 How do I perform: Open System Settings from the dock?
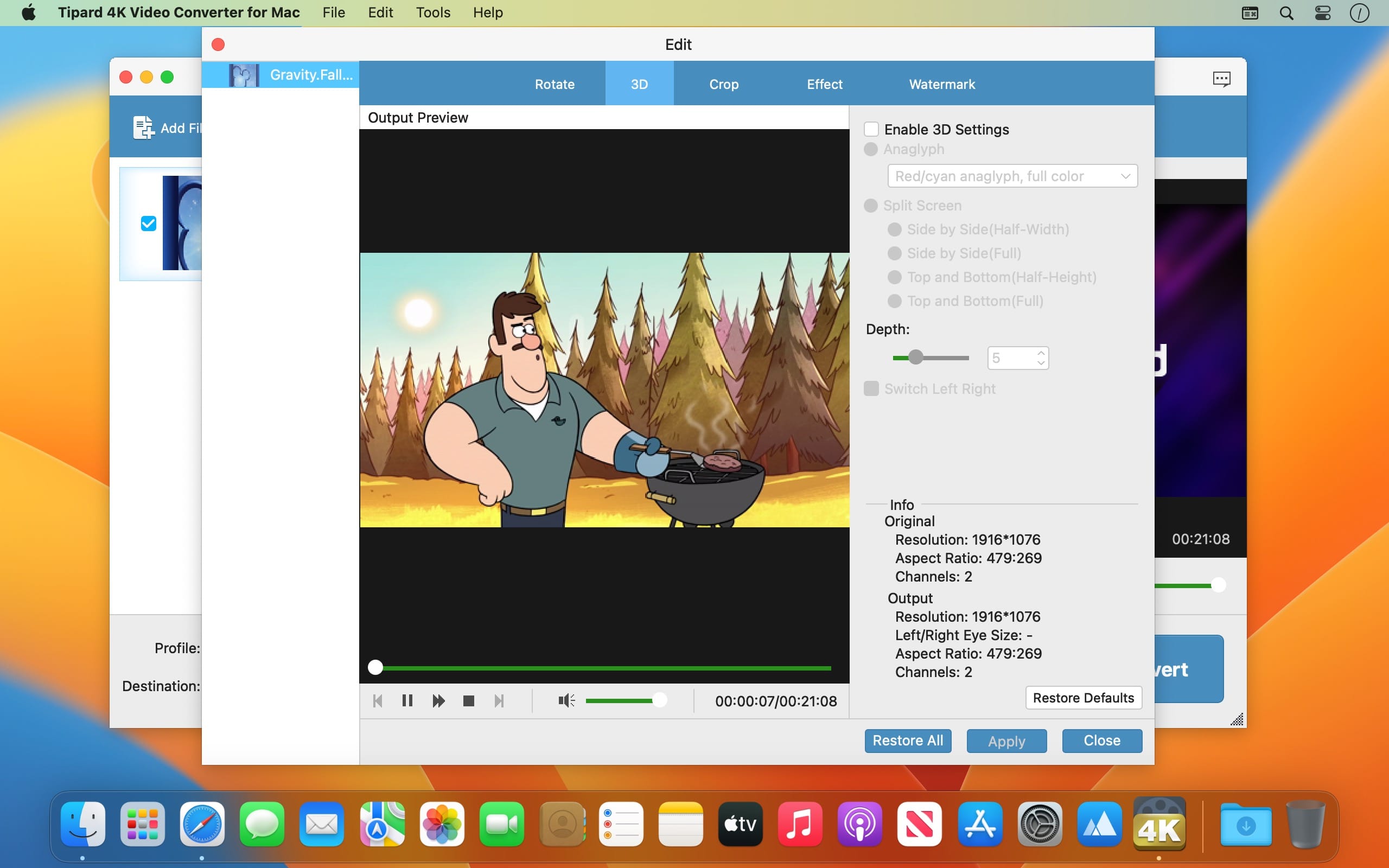pos(1040,825)
